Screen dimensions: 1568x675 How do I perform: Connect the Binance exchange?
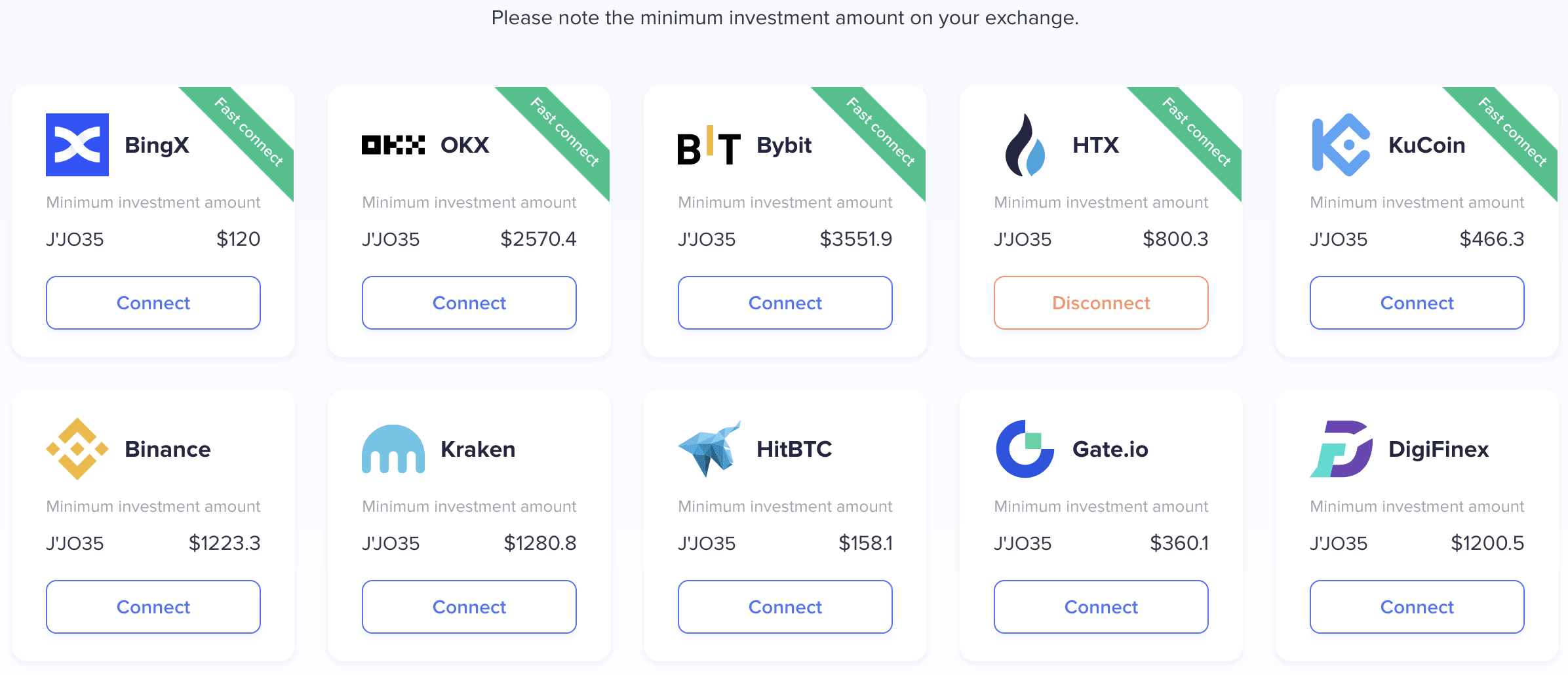pos(153,607)
